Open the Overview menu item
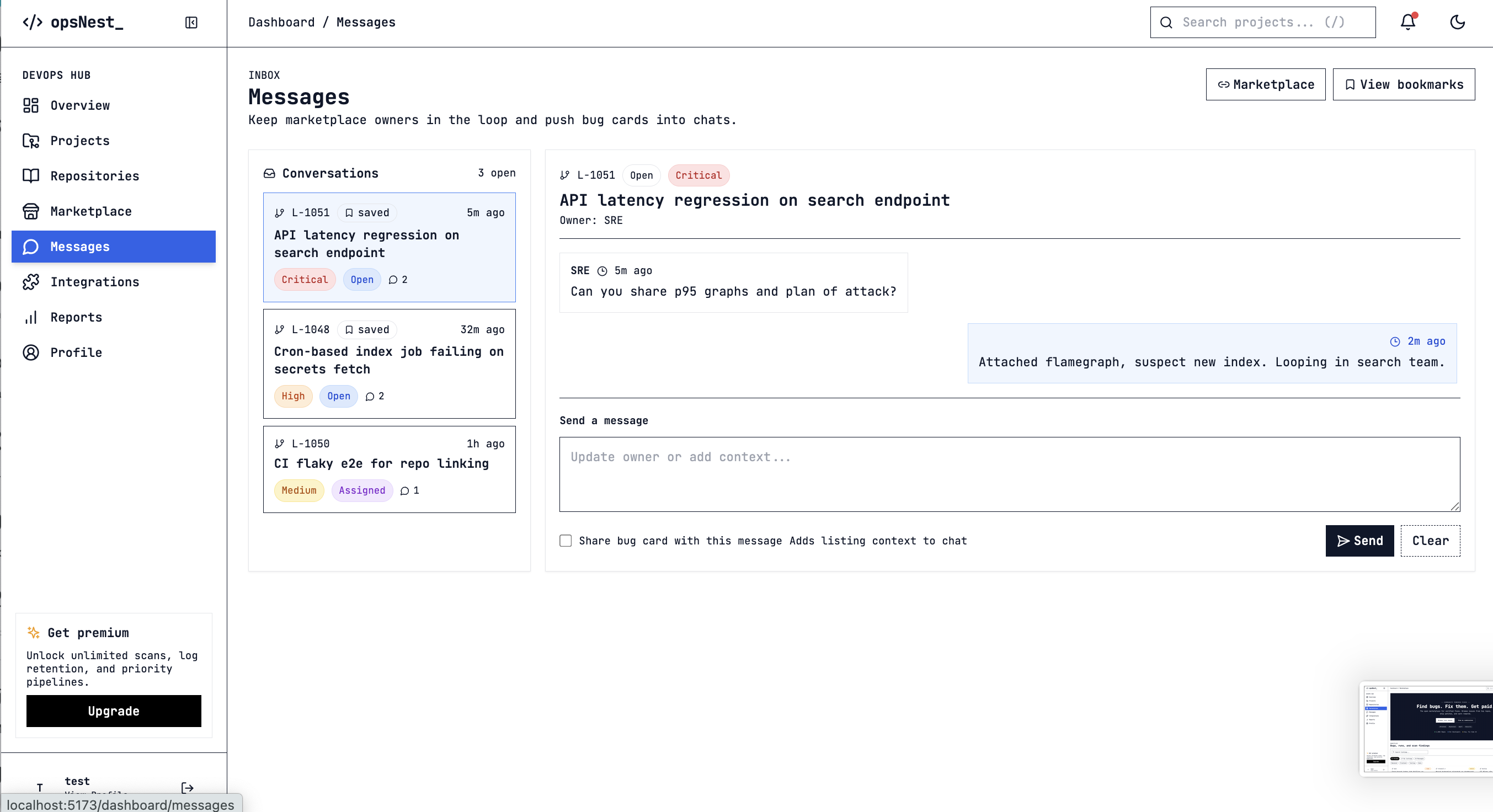Viewport: 1493px width, 812px height. tap(79, 105)
